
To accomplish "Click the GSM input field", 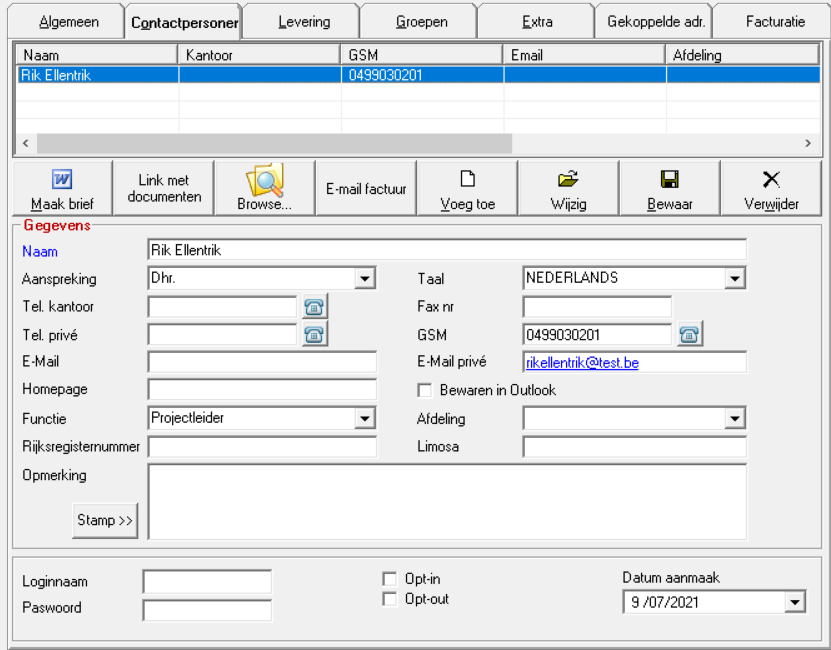I will [x=597, y=335].
